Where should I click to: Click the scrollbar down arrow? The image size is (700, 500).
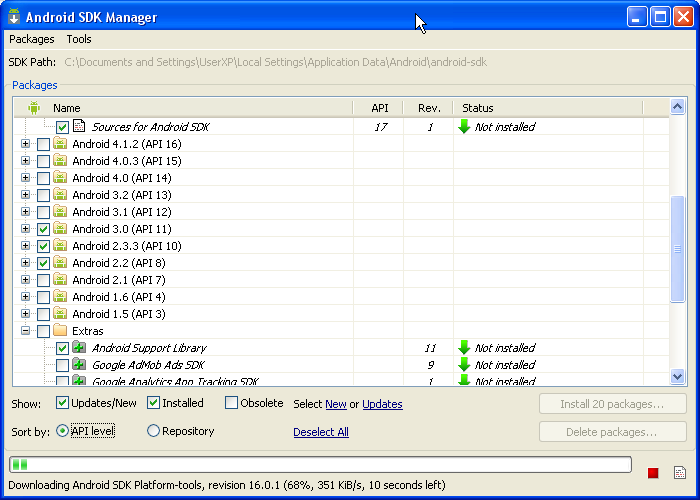[x=677, y=376]
